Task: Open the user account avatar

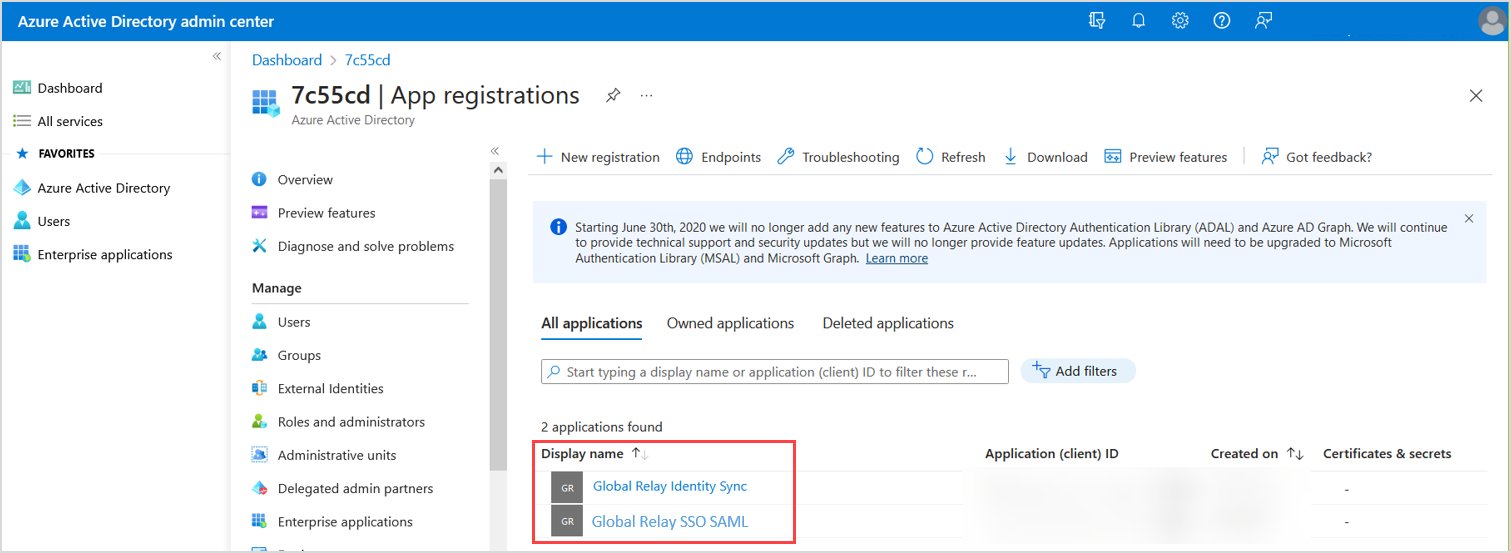Action: tap(1491, 21)
